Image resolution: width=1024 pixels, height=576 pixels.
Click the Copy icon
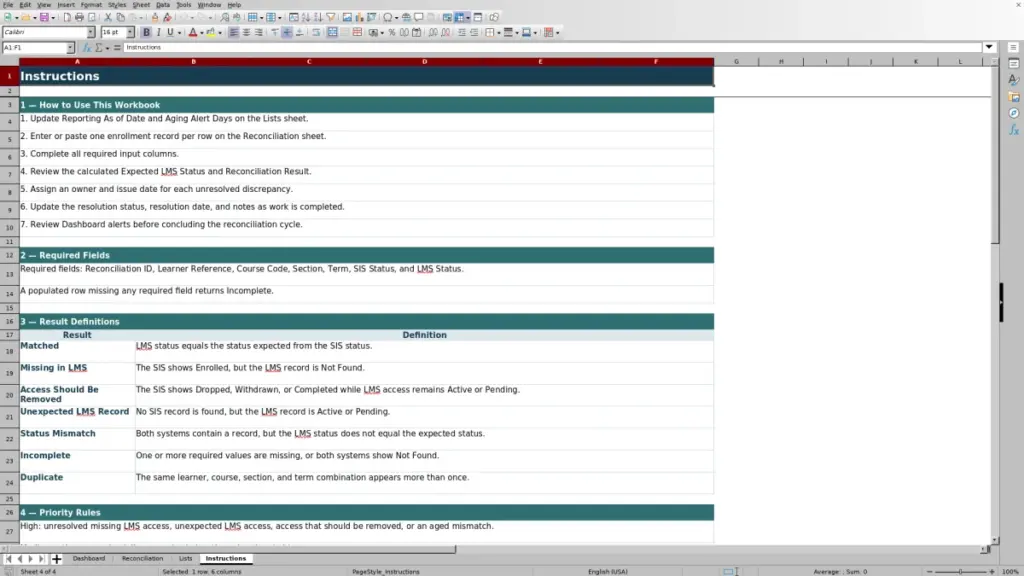120,17
